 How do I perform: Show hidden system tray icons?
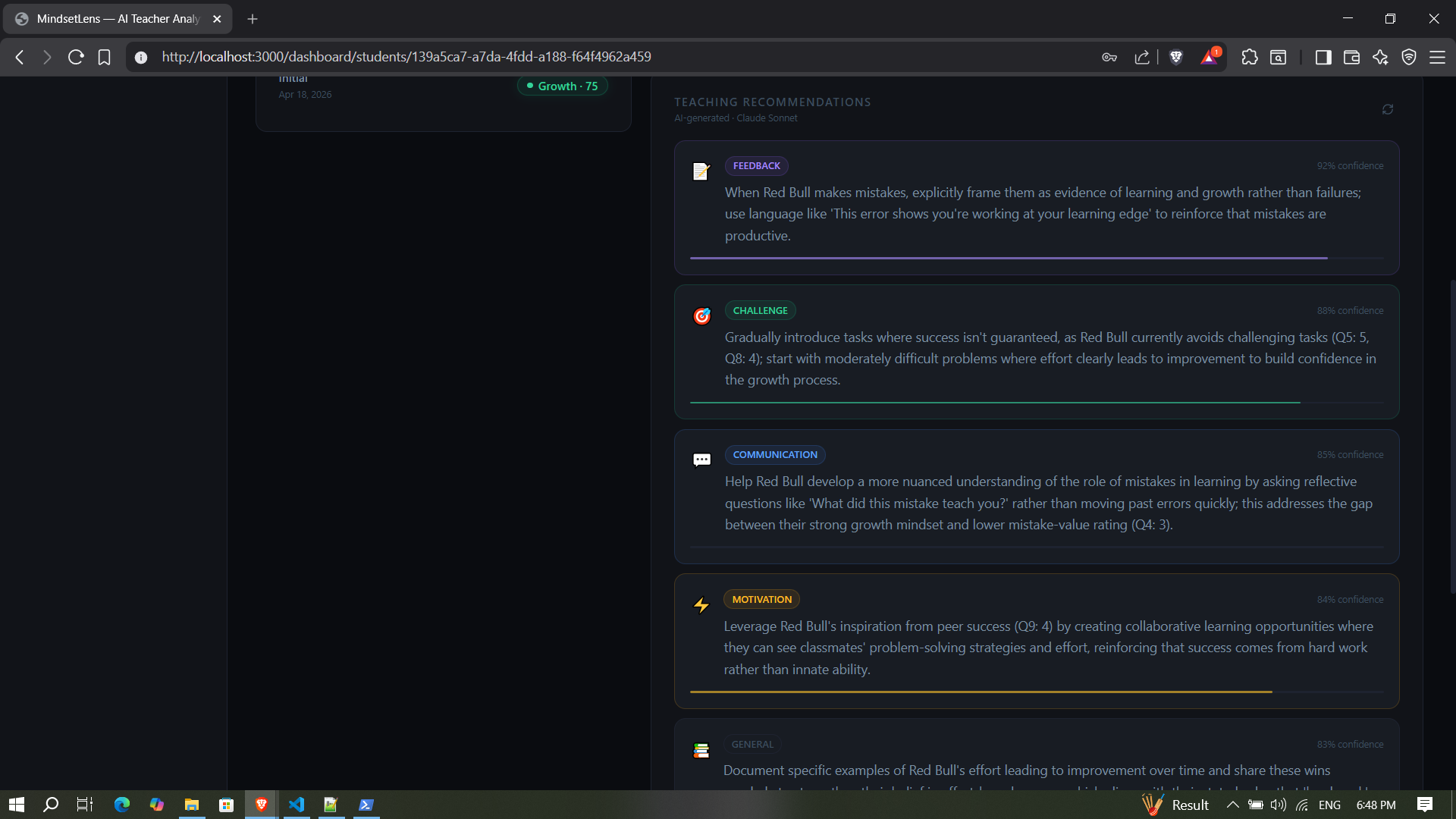pos(1232,805)
